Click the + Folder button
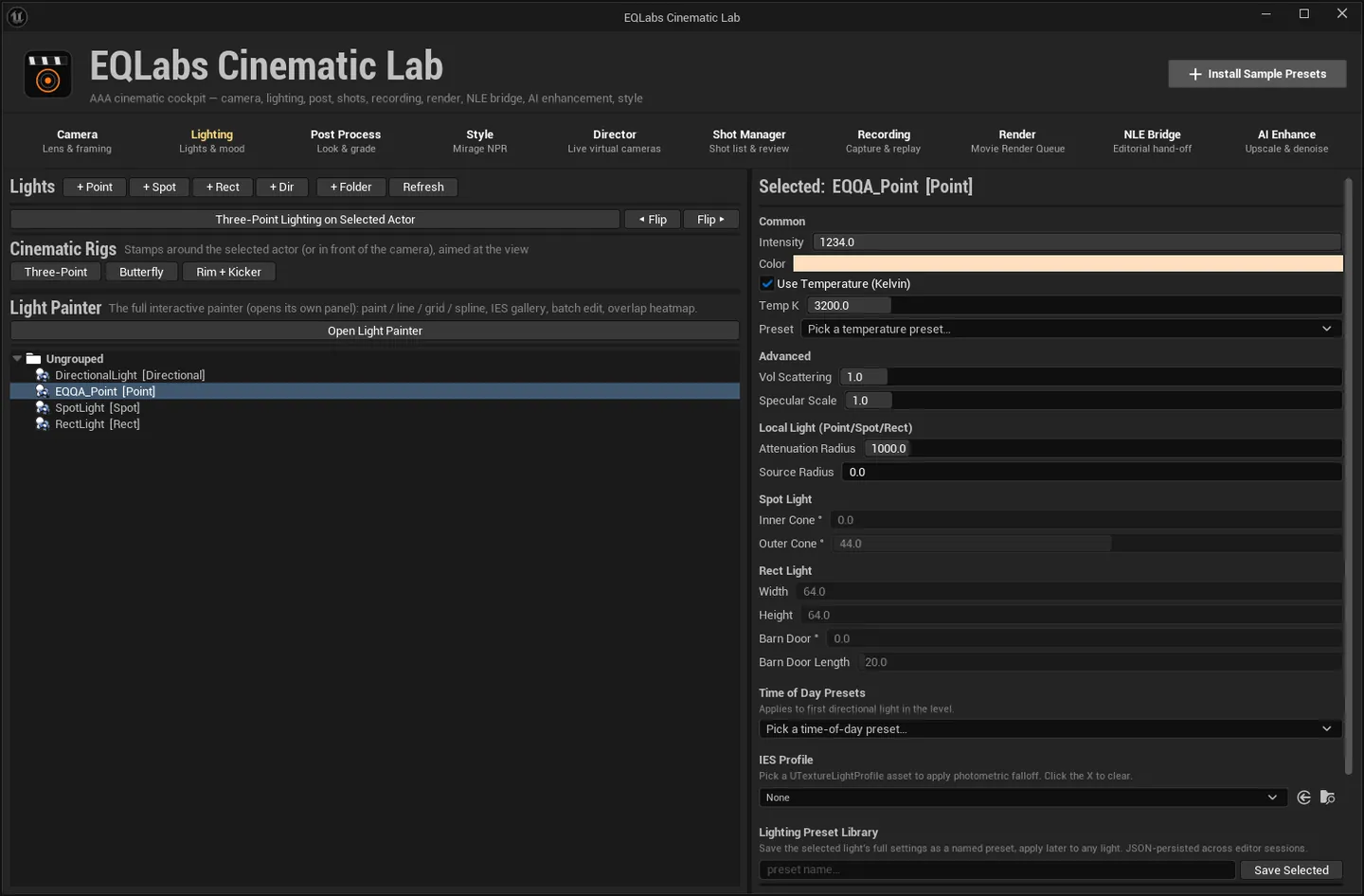 (350, 187)
